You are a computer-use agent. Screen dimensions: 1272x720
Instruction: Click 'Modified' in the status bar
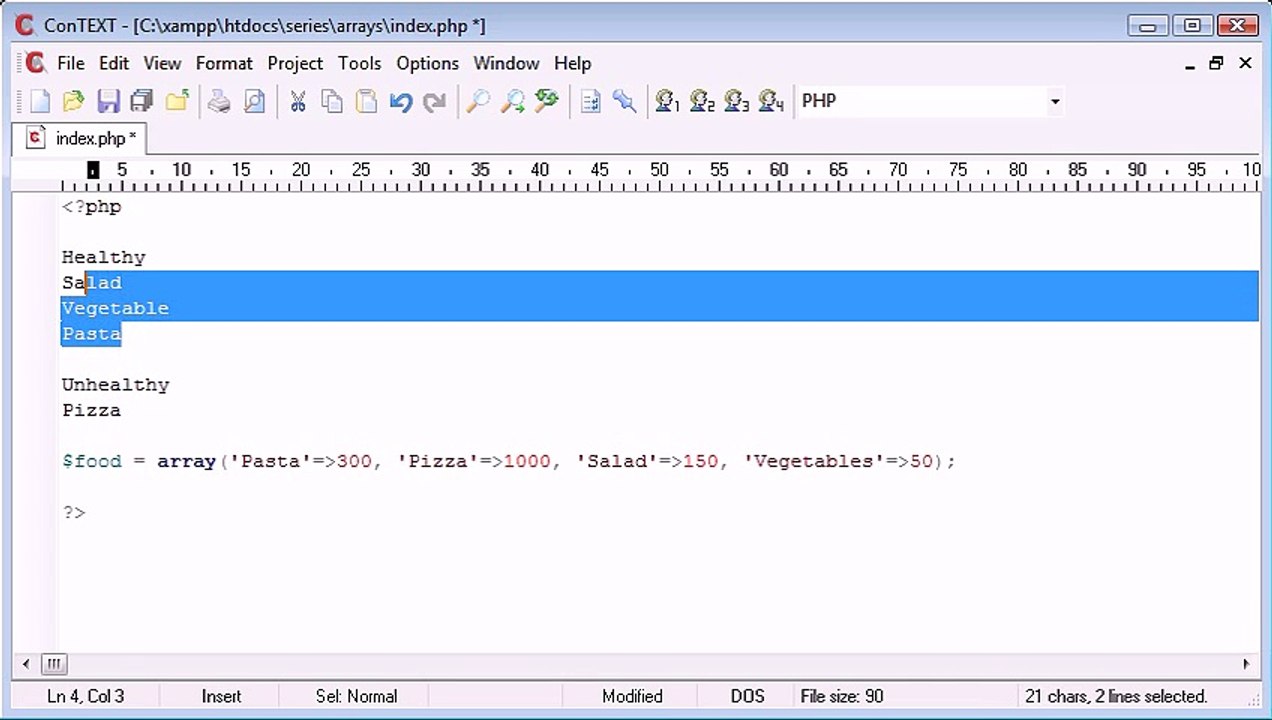(x=632, y=696)
